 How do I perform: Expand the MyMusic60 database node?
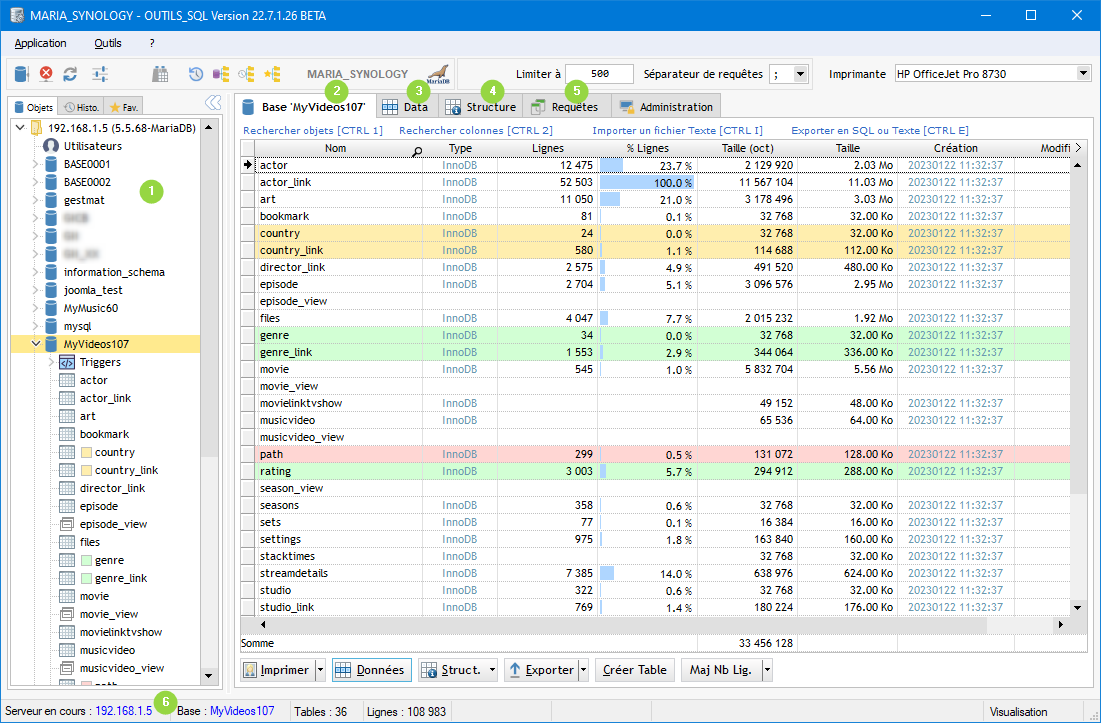coord(35,308)
